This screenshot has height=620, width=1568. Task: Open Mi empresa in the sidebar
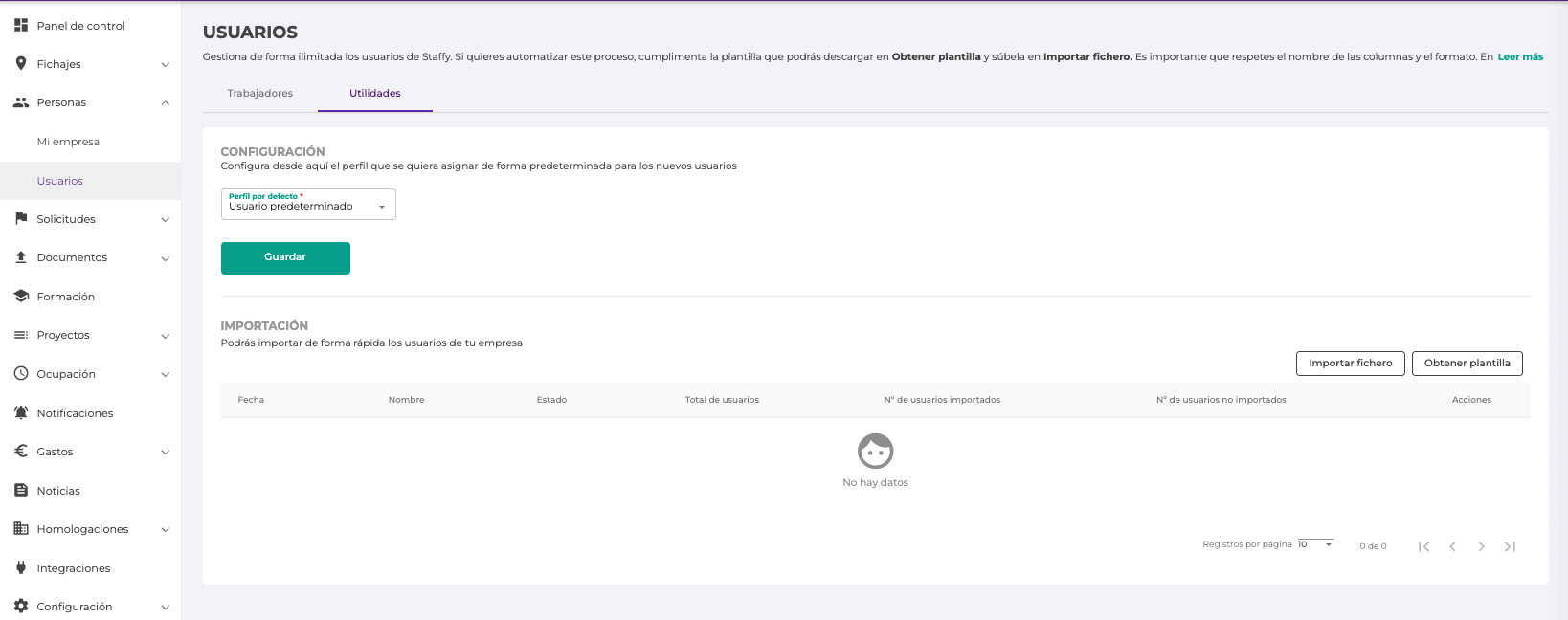pyautogui.click(x=68, y=142)
